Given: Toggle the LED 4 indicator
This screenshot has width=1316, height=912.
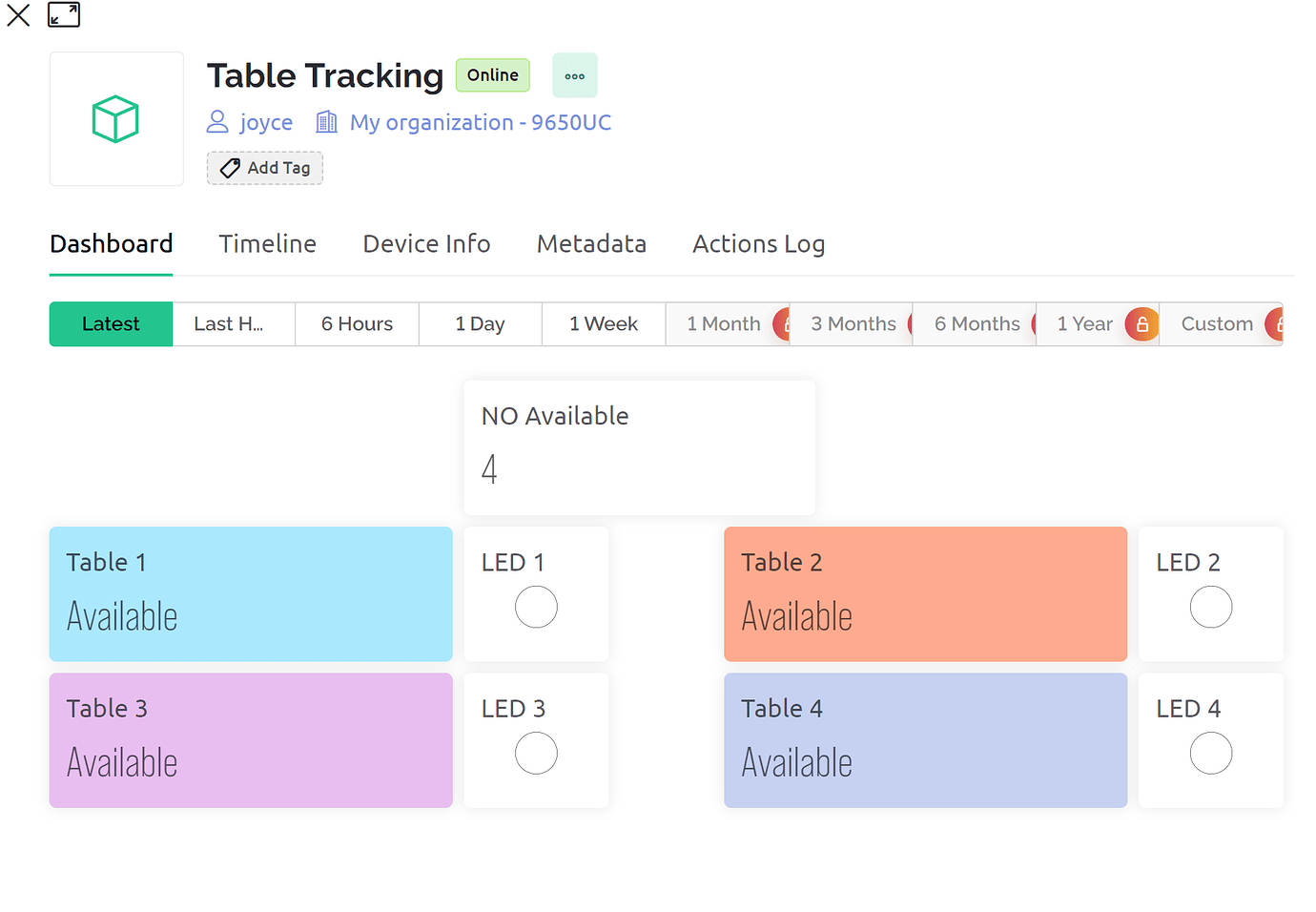Looking at the screenshot, I should (1210, 754).
